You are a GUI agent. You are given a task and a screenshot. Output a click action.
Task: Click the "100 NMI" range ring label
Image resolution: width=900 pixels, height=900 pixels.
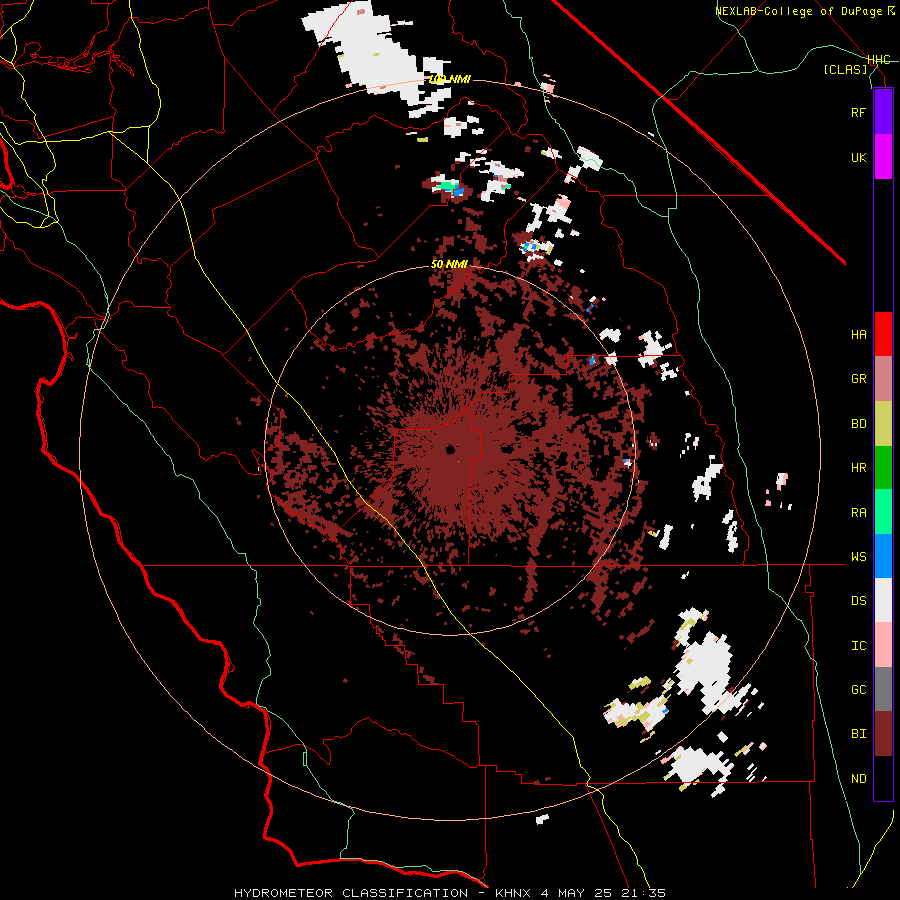click(x=449, y=79)
